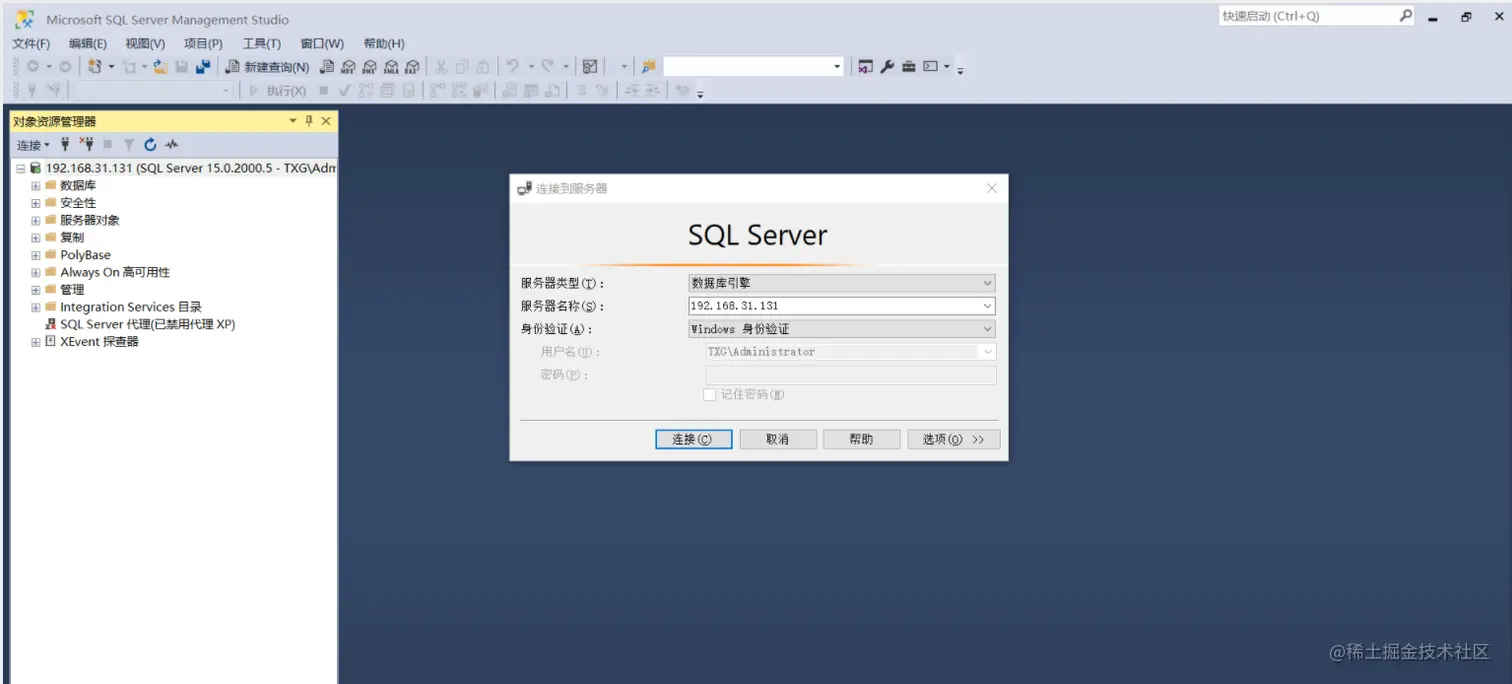Click the command window icon in toolbar
This screenshot has width=1512, height=684.
[931, 67]
